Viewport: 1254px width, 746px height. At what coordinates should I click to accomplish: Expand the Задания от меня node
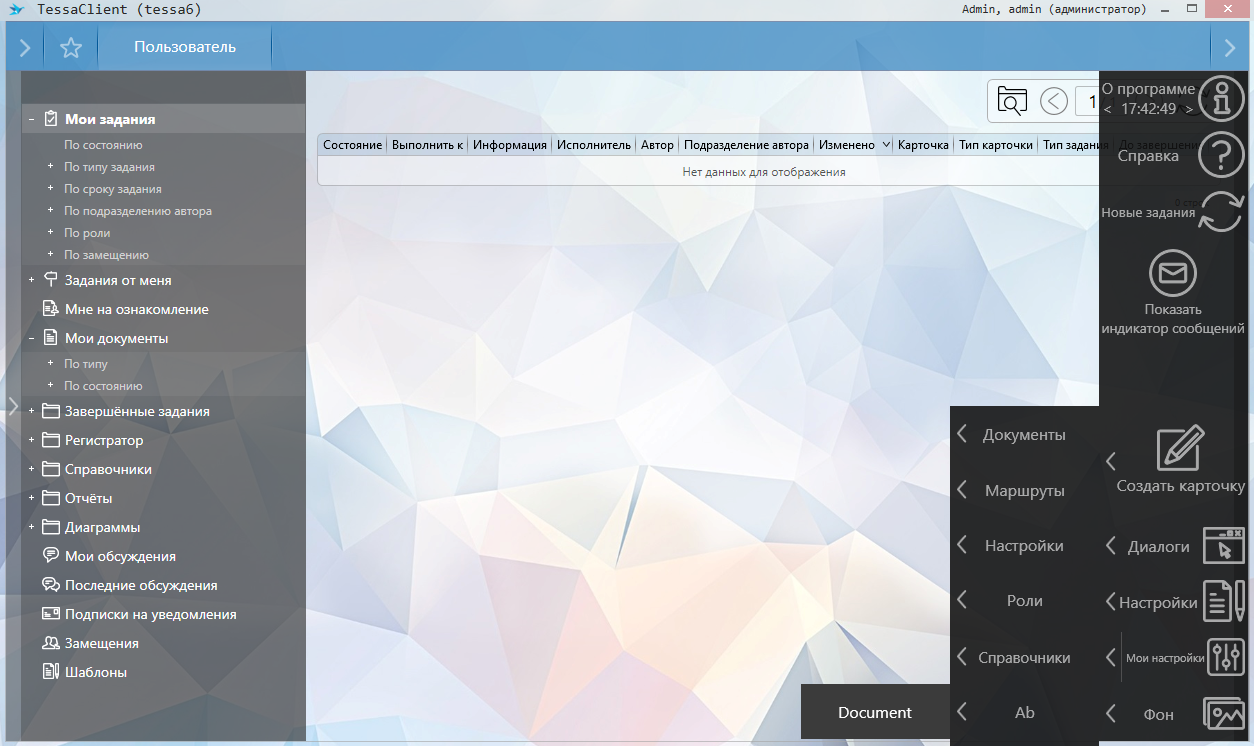click(32, 281)
